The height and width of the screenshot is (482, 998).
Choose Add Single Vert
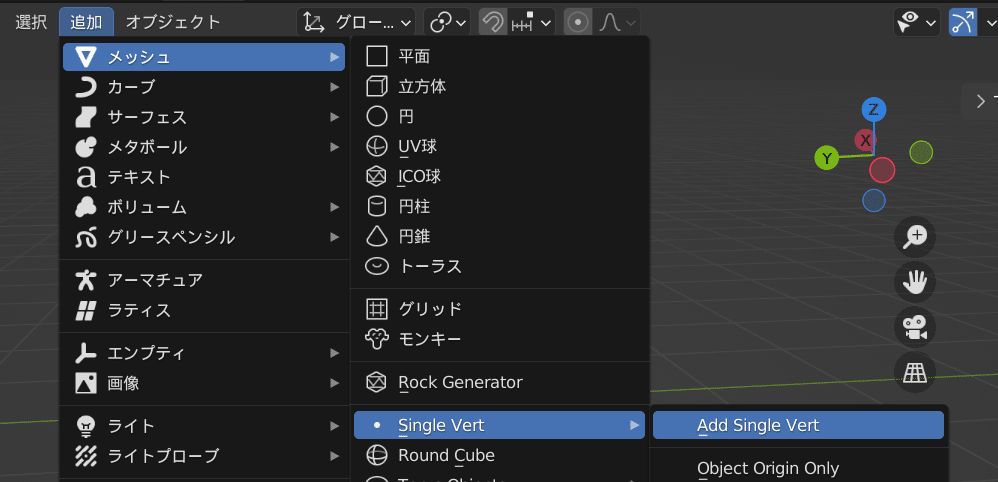(x=798, y=425)
